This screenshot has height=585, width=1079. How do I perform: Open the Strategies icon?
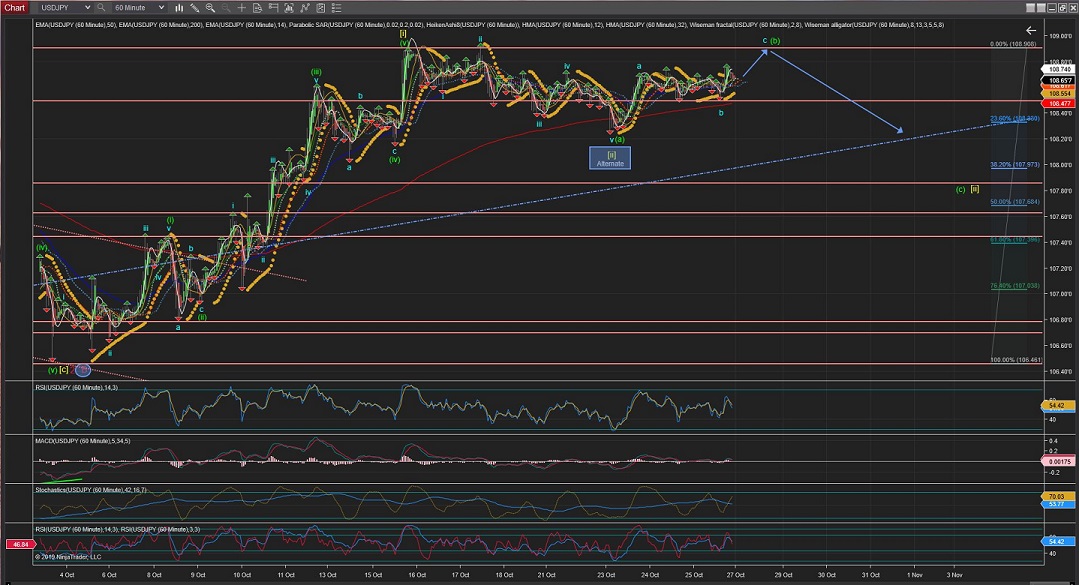(320, 7)
